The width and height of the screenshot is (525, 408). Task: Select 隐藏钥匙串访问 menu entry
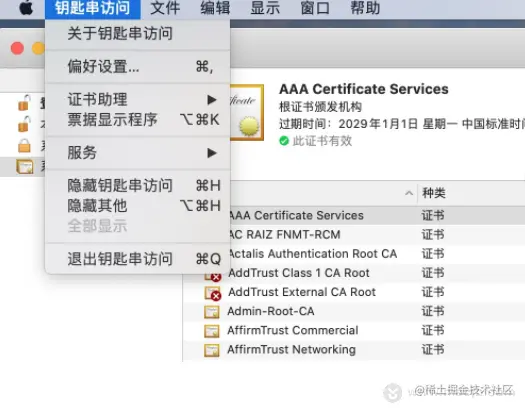tap(138, 185)
